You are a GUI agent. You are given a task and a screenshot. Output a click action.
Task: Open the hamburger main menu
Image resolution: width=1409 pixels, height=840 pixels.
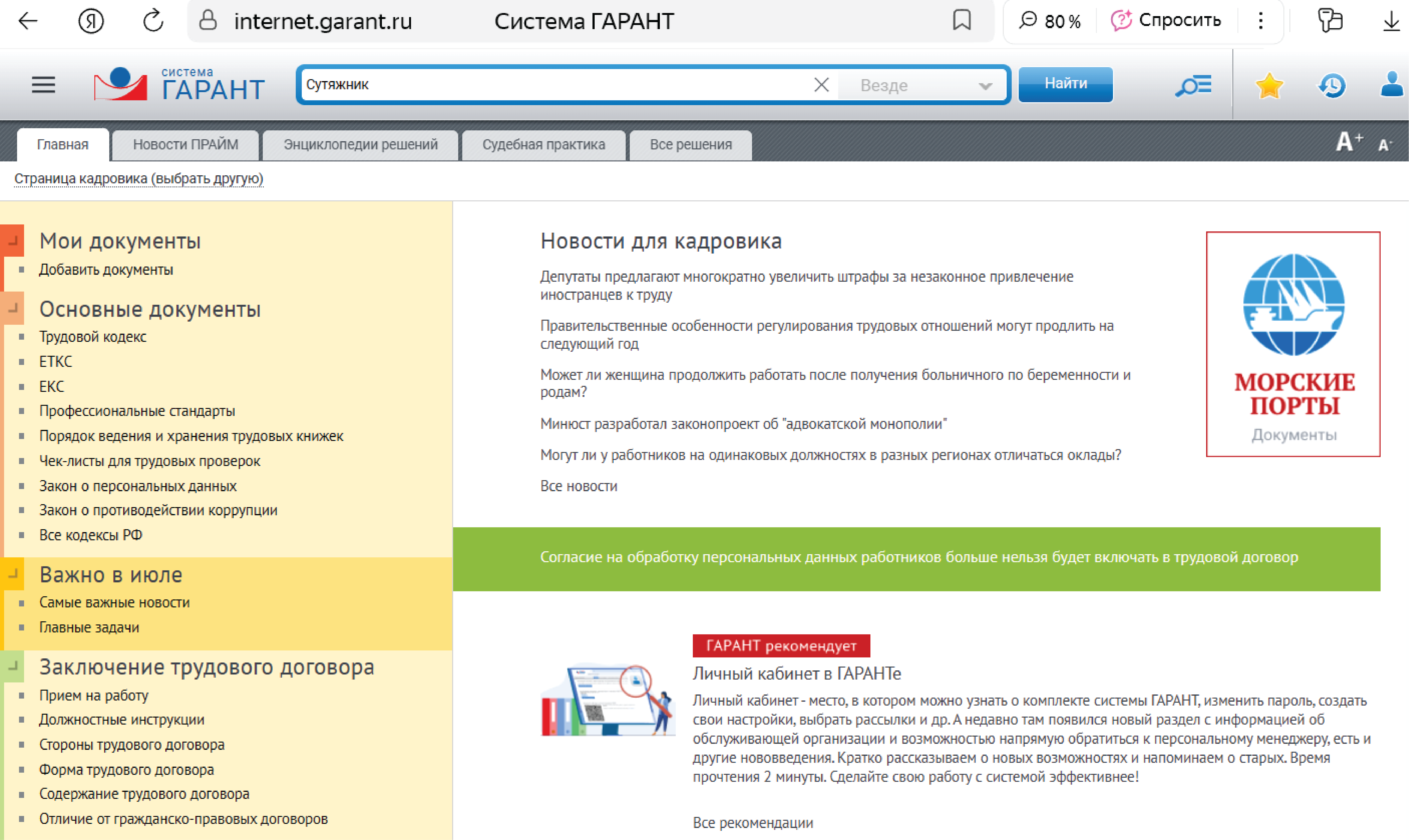[43, 85]
